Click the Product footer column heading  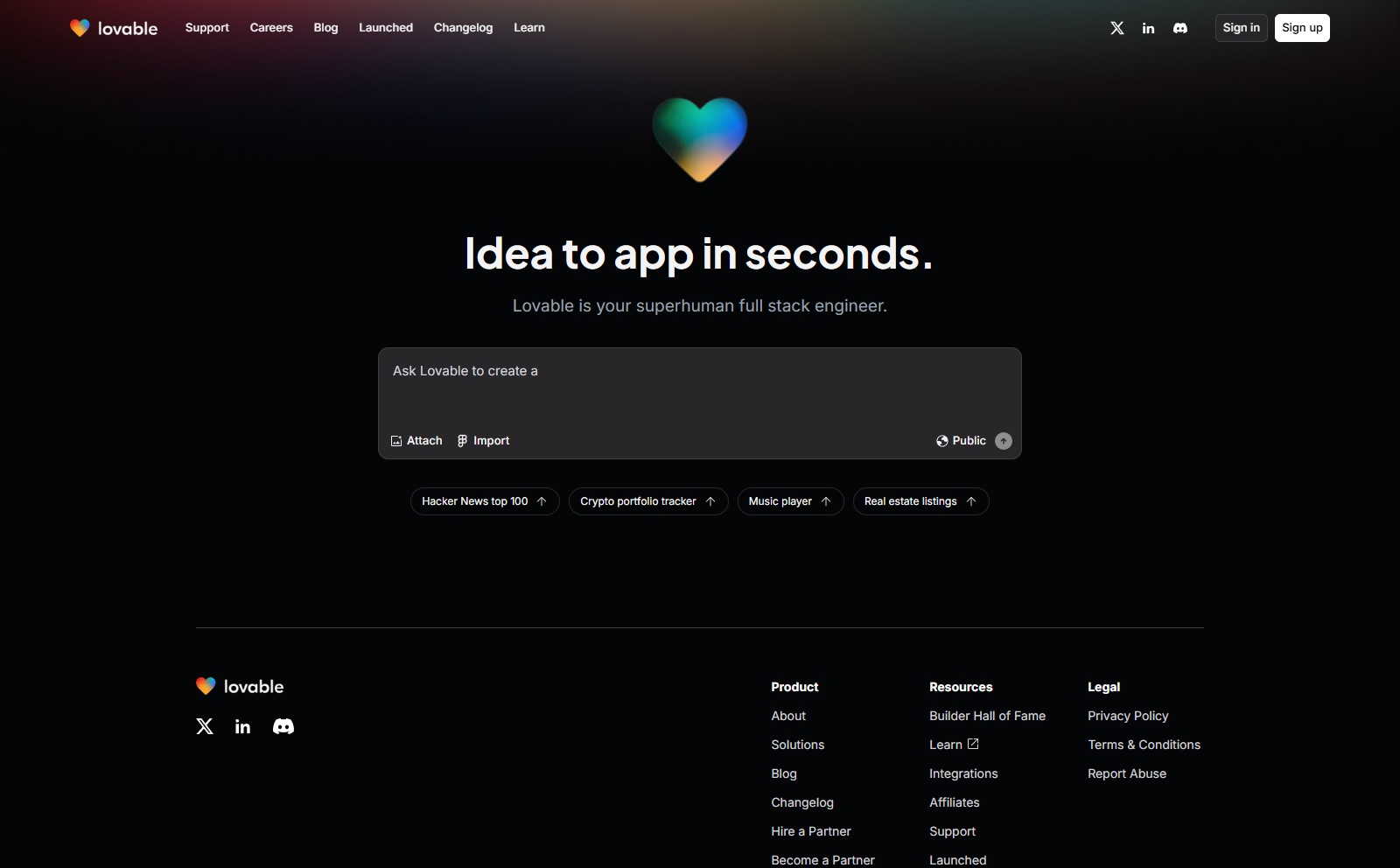[794, 687]
